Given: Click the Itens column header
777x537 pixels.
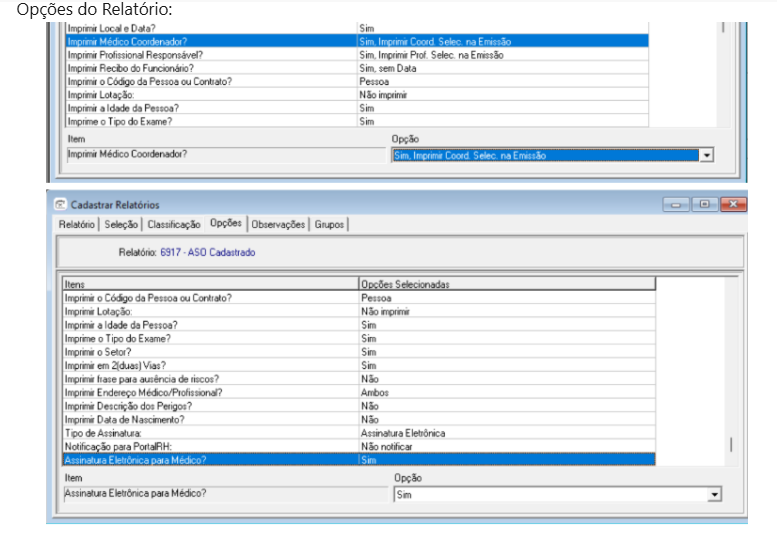Looking at the screenshot, I should [210, 285].
